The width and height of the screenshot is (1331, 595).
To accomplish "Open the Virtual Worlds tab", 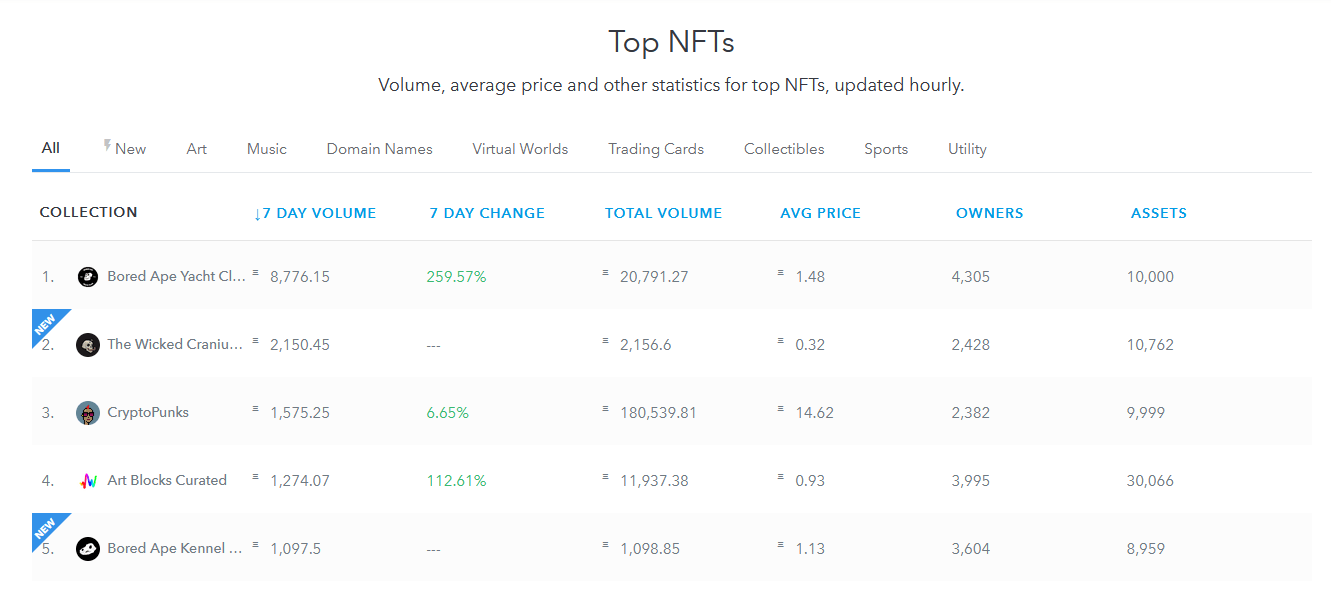I will 520,149.
